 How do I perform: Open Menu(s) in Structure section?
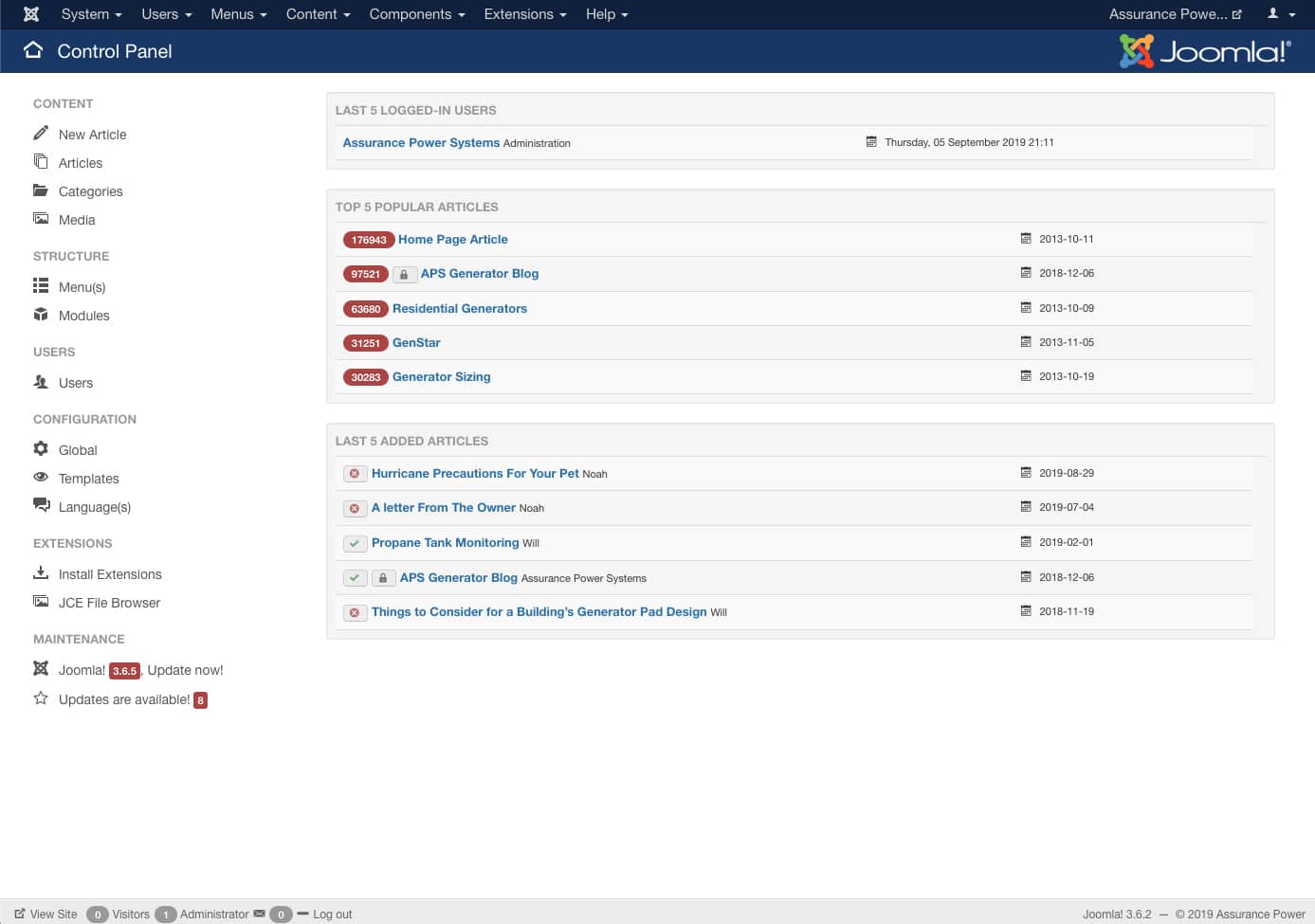(x=82, y=287)
